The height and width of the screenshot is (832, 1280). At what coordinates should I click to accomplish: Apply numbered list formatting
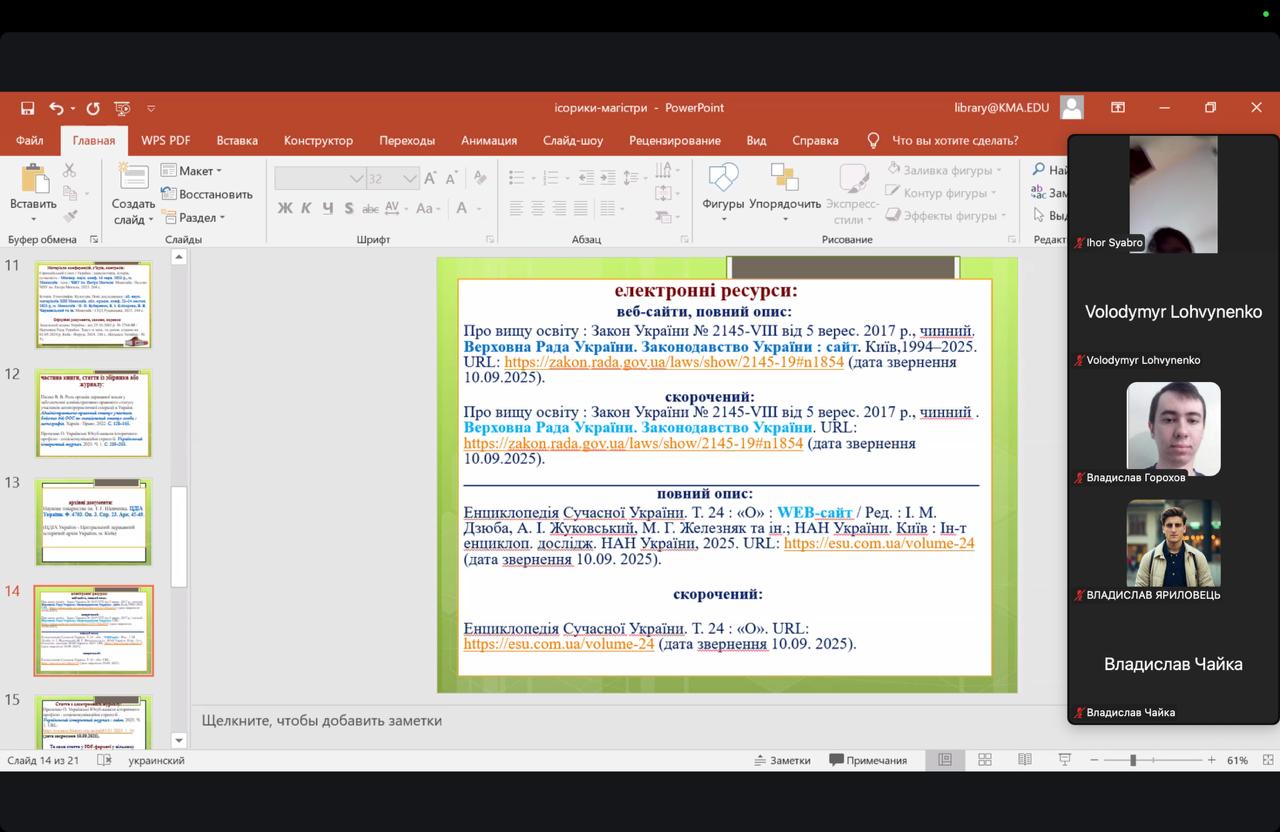click(550, 178)
